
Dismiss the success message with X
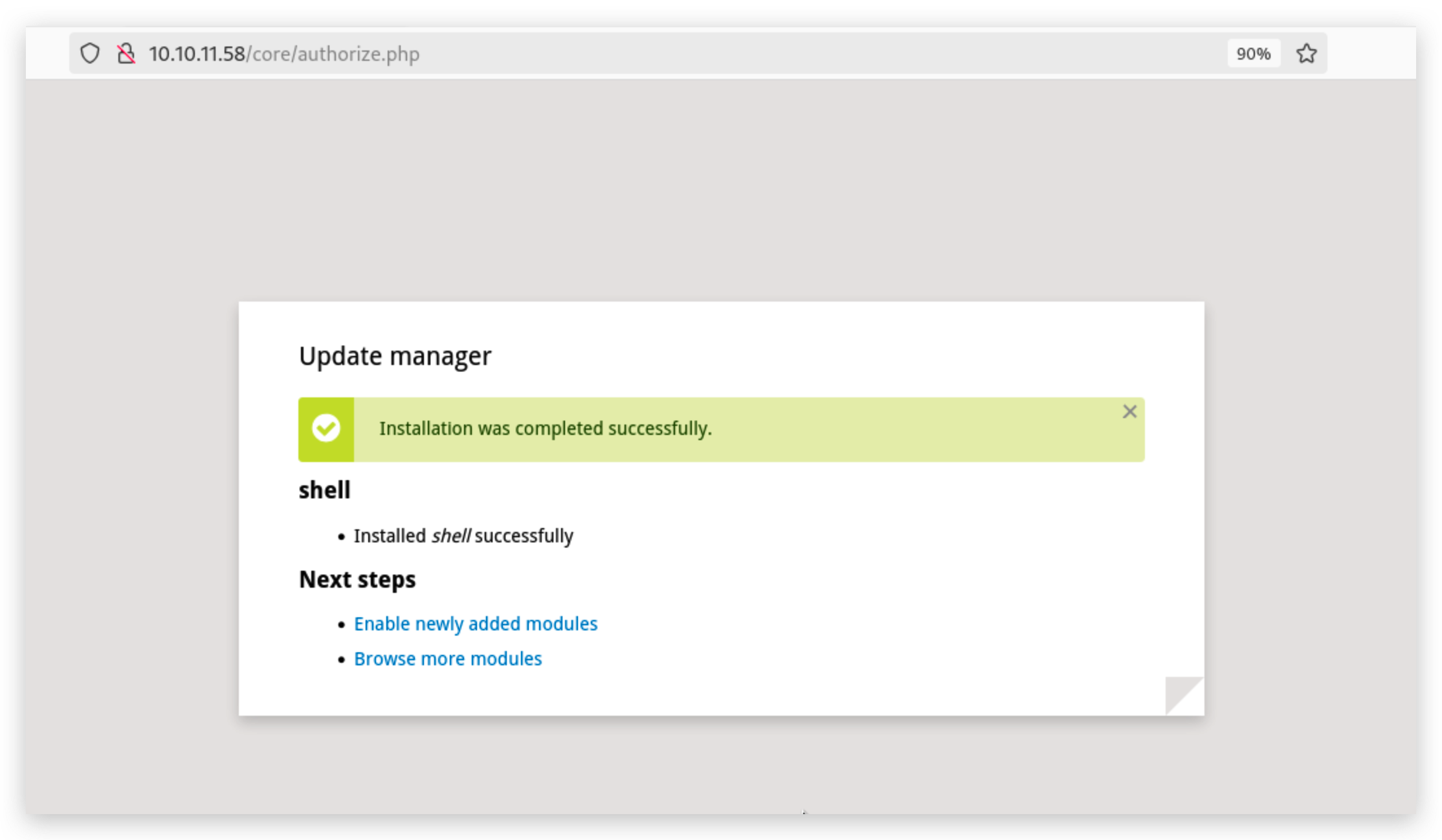click(x=1129, y=412)
